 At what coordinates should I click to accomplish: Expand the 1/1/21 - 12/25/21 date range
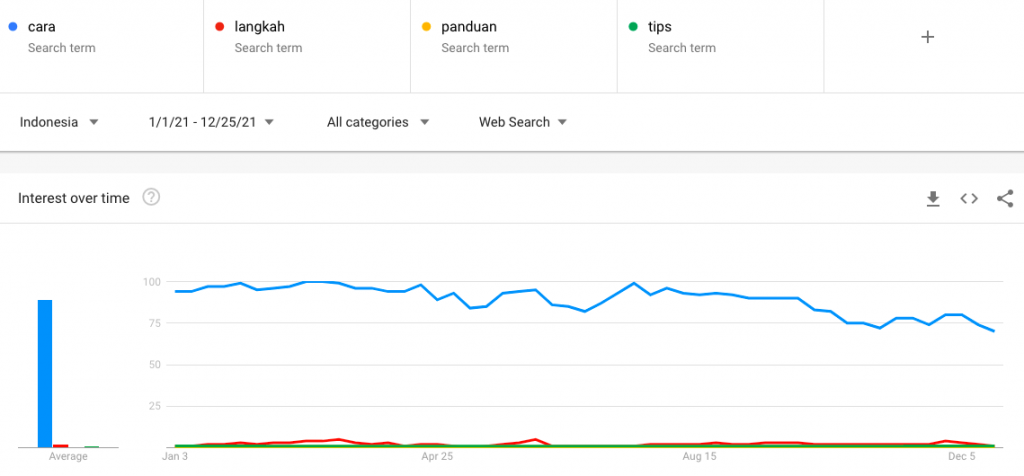pos(211,122)
